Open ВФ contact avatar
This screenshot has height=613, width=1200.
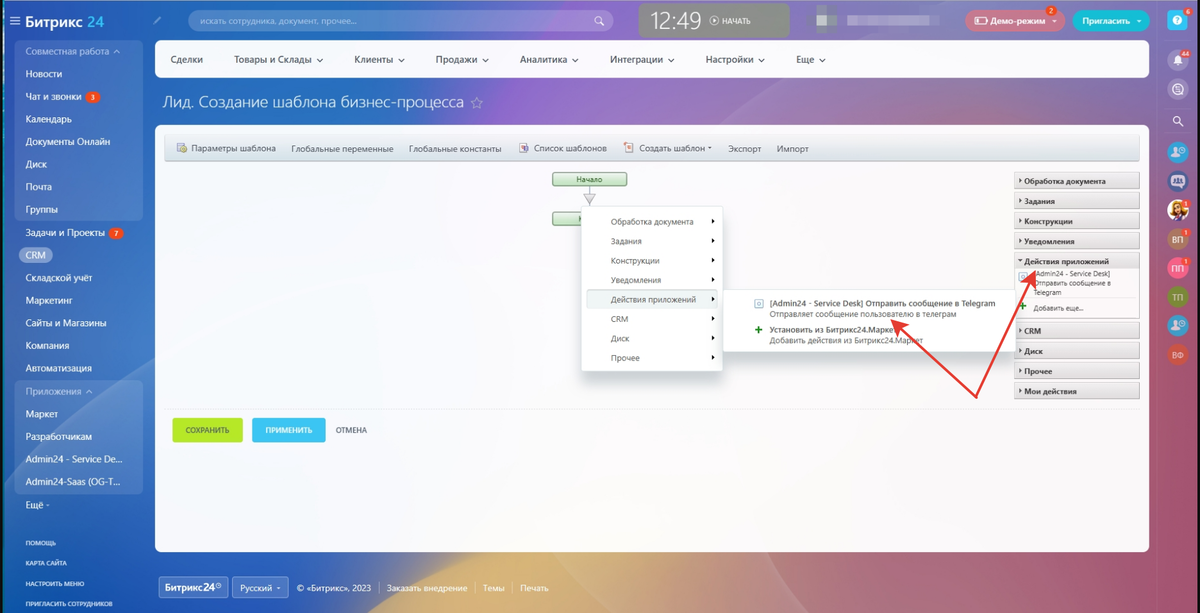point(1178,355)
